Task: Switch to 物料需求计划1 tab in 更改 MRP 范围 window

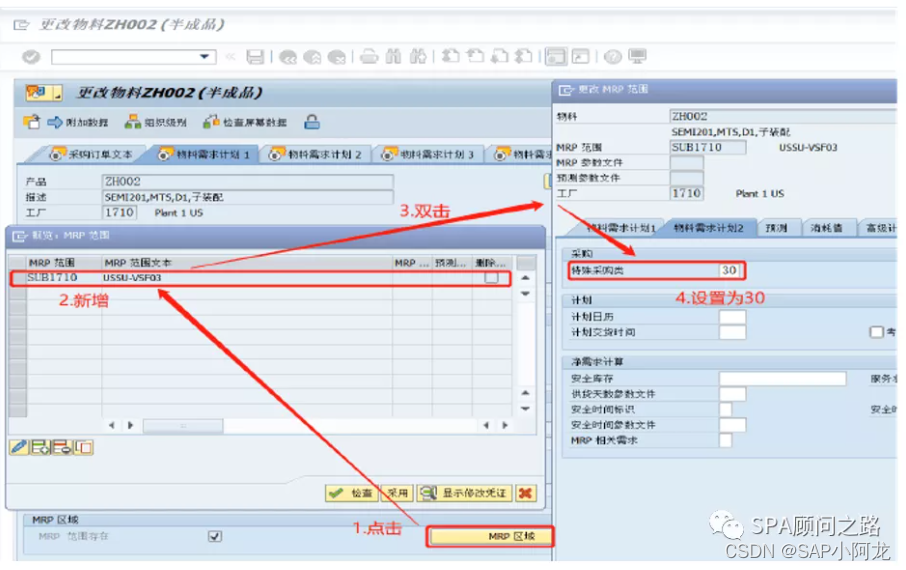Action: [x=621, y=228]
